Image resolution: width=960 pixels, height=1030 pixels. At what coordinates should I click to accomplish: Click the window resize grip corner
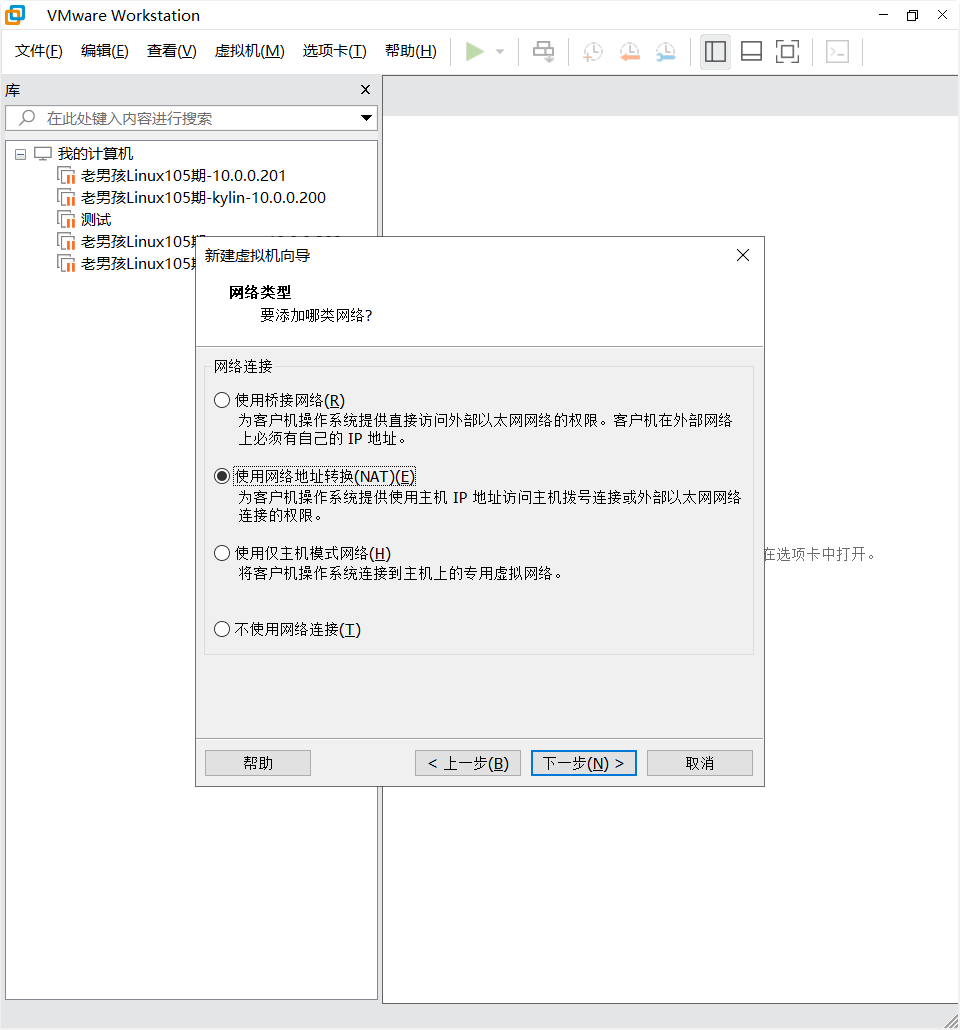[x=951, y=1021]
